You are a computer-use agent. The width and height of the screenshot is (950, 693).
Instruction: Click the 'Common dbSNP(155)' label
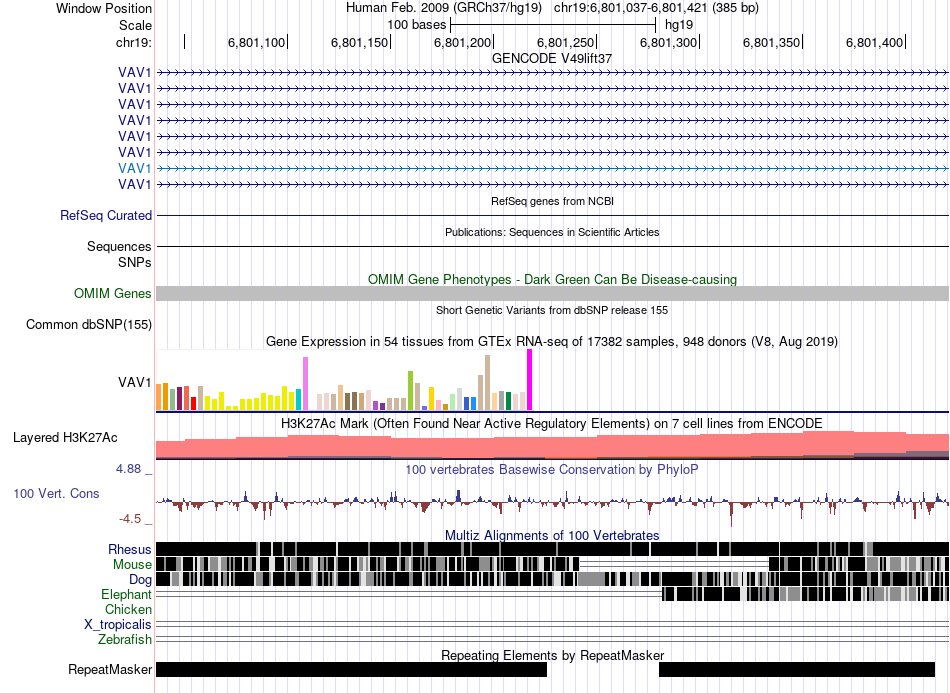88,325
